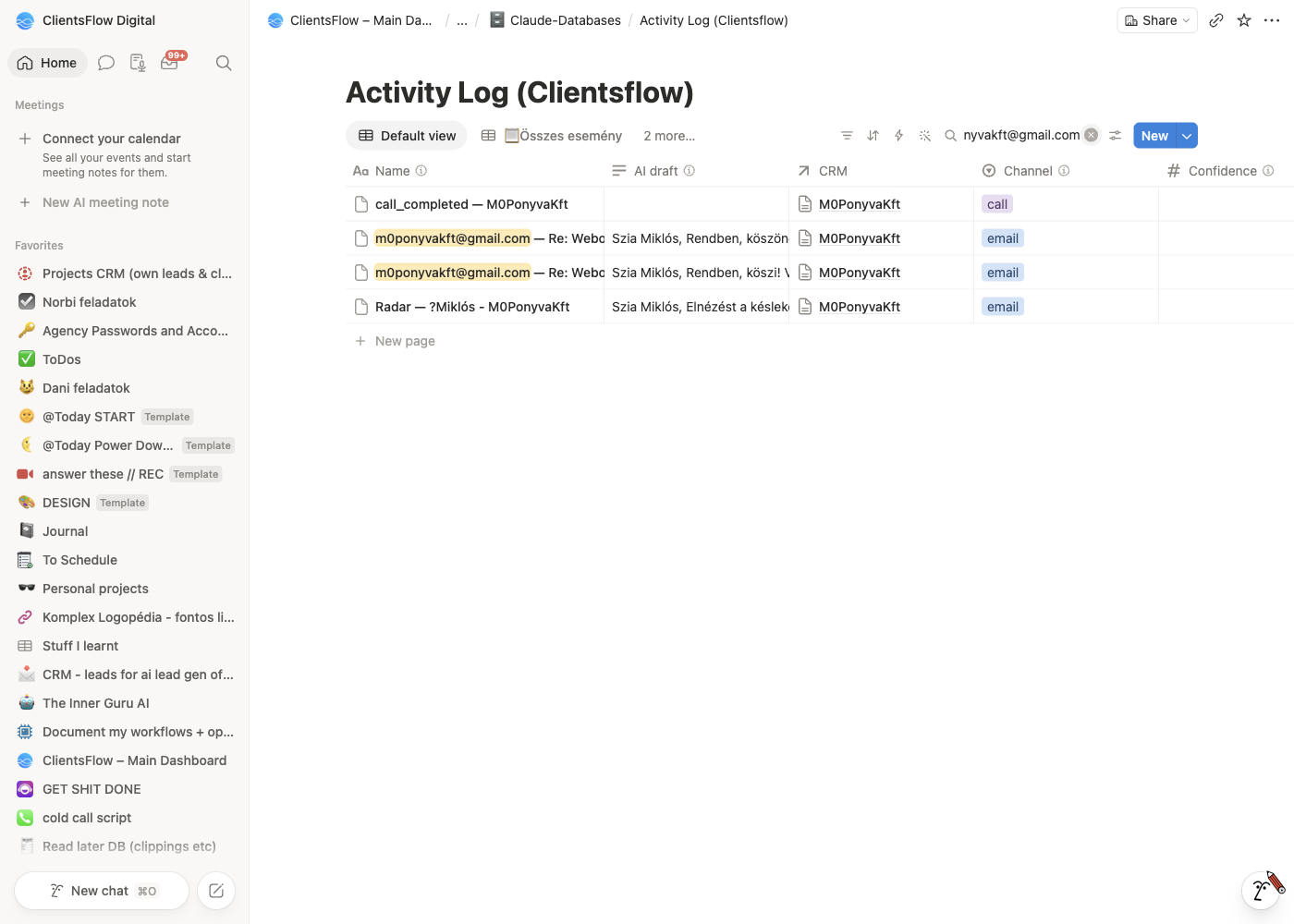Click New AI meeting note
Viewport: 1294px width, 924px height.
coord(105,202)
